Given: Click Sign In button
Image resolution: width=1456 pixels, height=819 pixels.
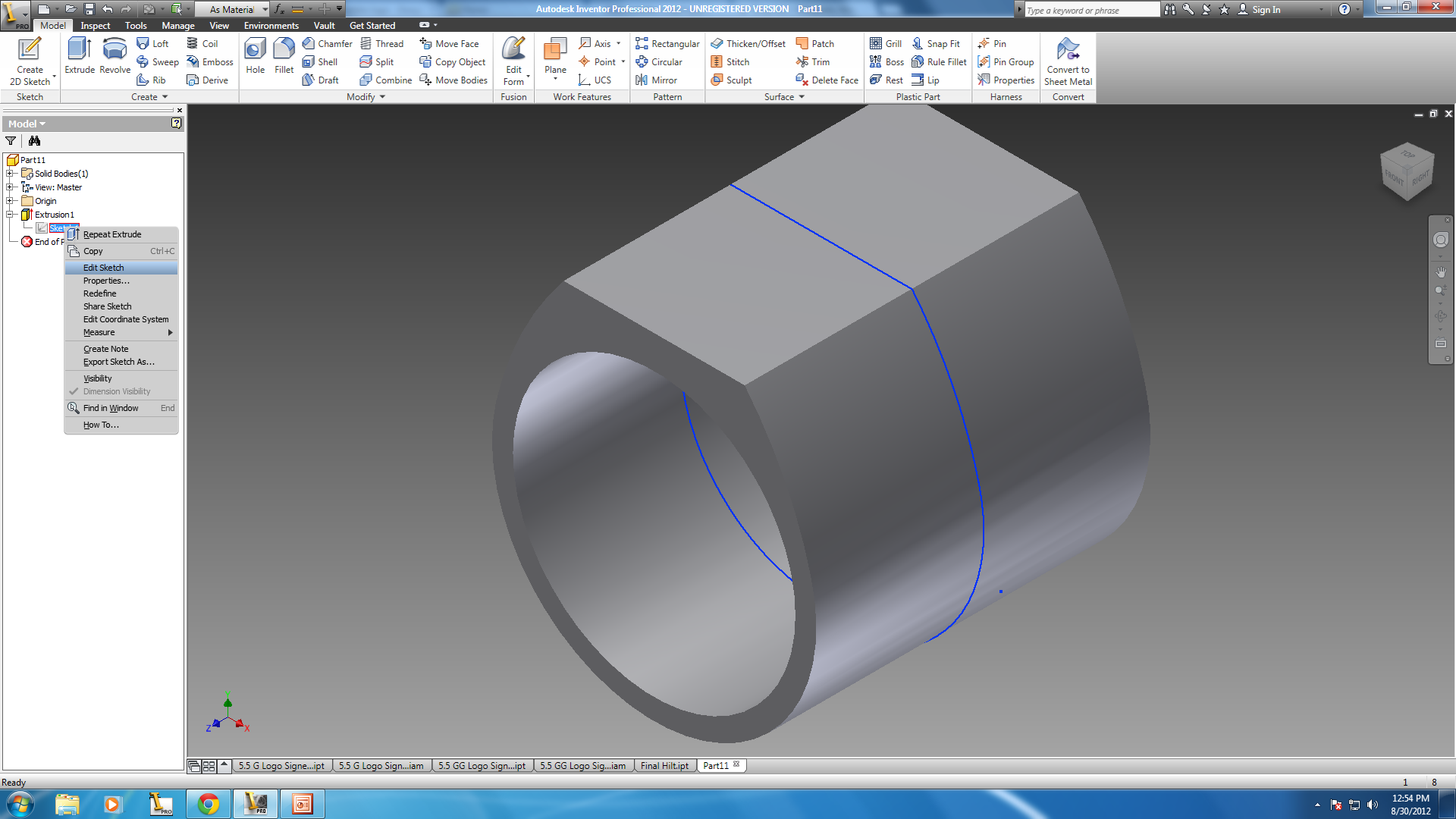Looking at the screenshot, I should 1259,9.
